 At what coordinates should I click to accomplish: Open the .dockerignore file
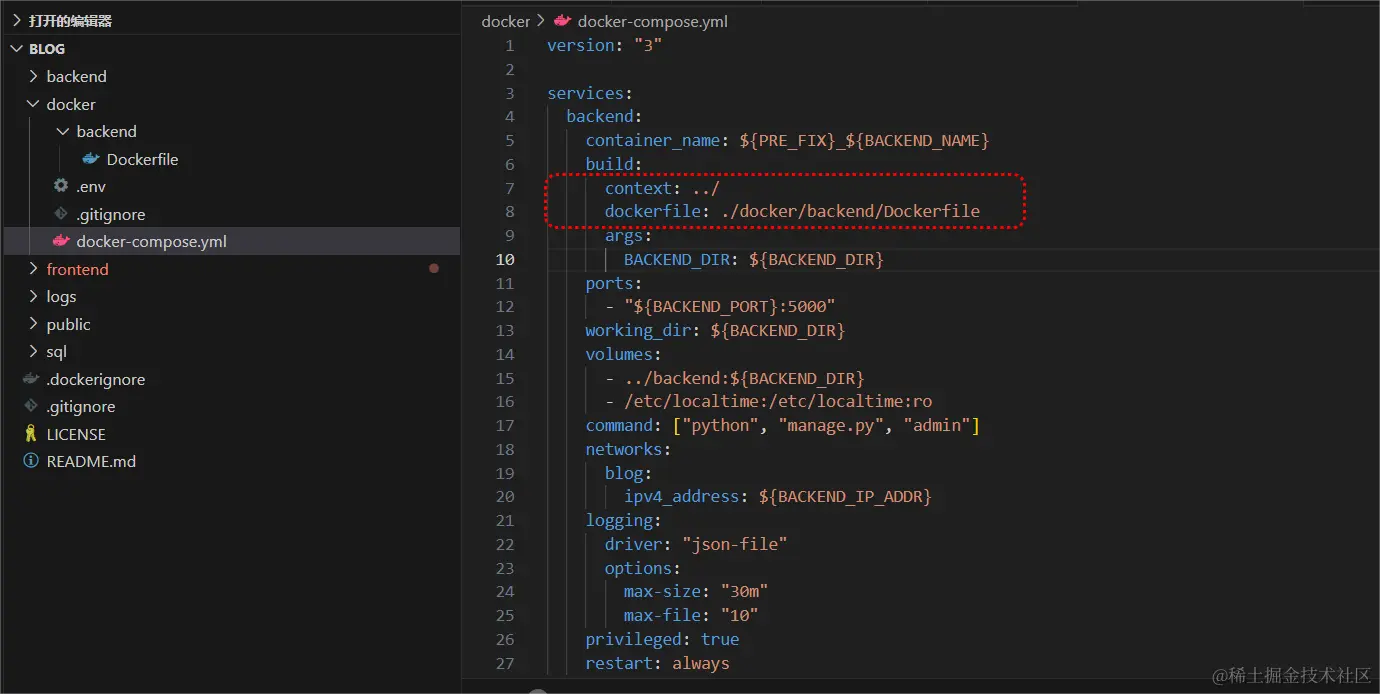tap(96, 379)
